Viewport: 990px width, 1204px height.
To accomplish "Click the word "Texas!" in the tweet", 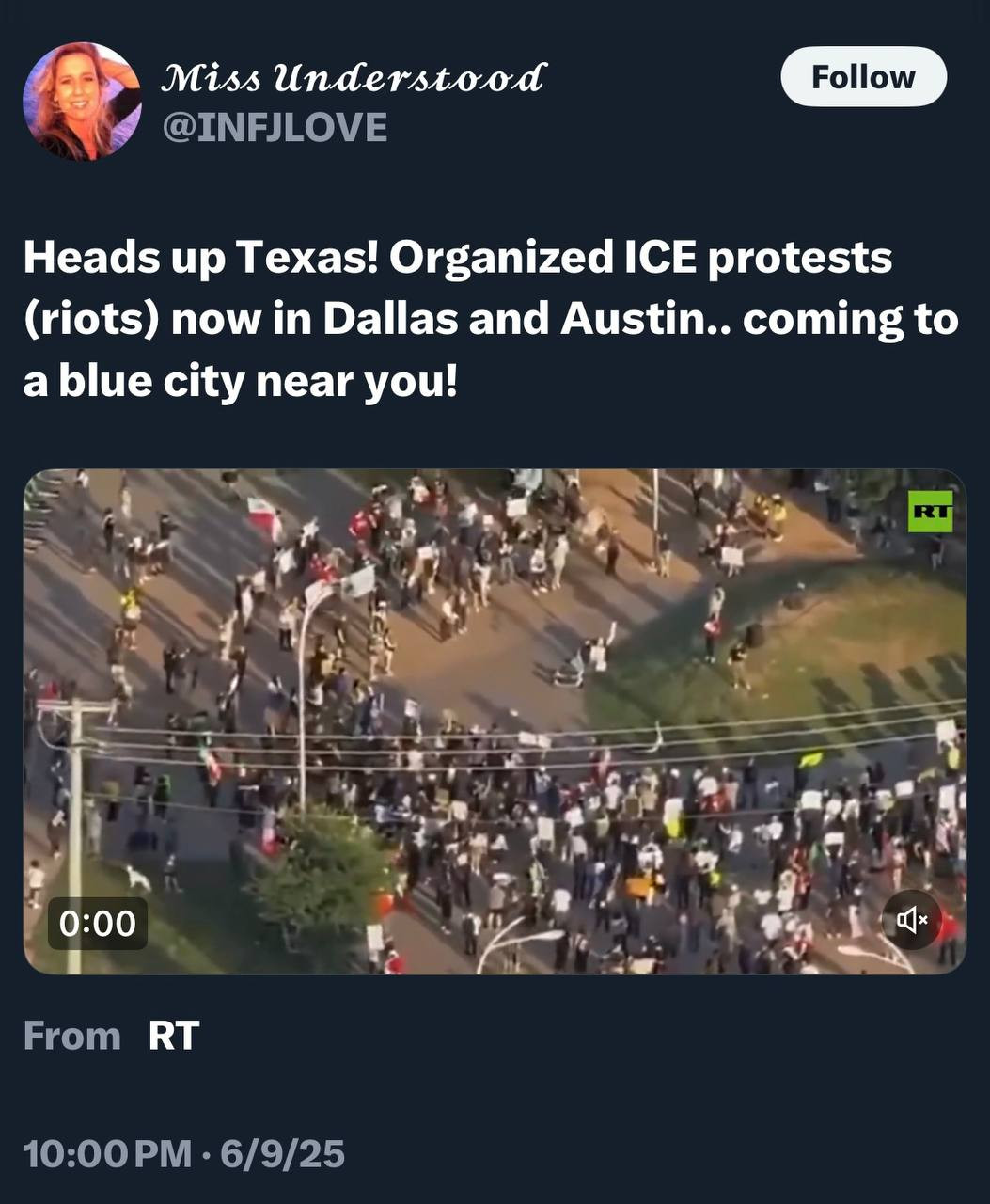I will click(306, 257).
